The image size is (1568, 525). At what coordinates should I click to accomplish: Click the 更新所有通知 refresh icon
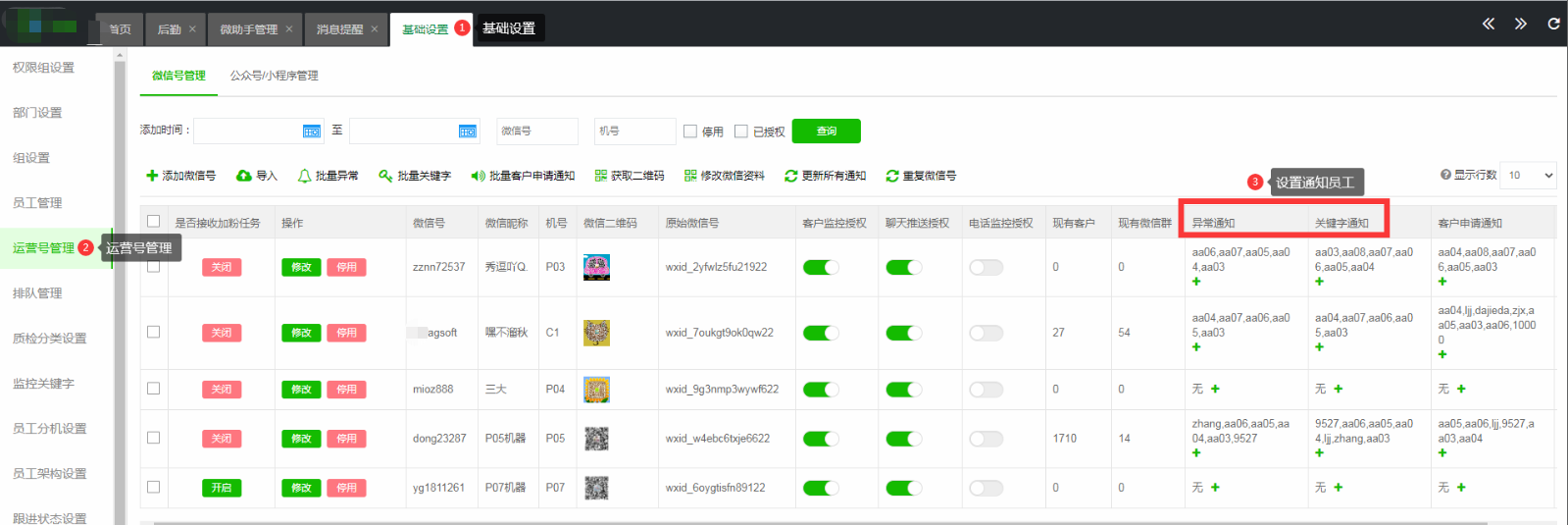790,176
